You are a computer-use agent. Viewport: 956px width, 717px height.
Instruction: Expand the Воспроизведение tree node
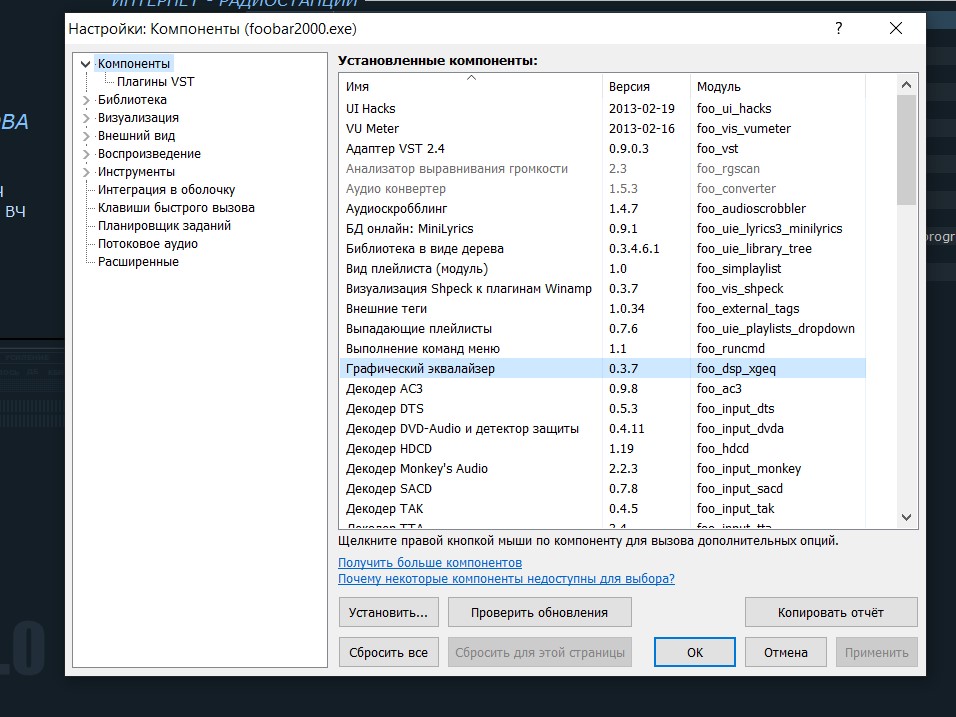click(86, 154)
